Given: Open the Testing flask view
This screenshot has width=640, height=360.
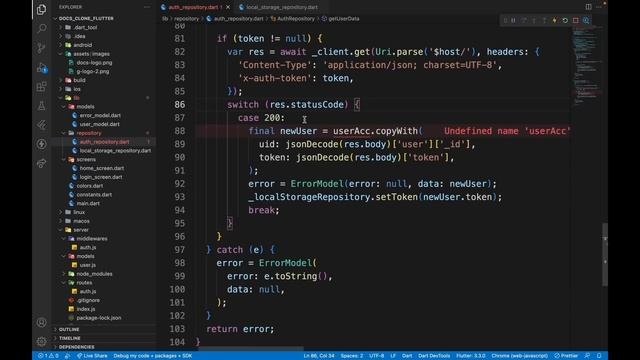Looking at the screenshot, I should [x=41, y=106].
